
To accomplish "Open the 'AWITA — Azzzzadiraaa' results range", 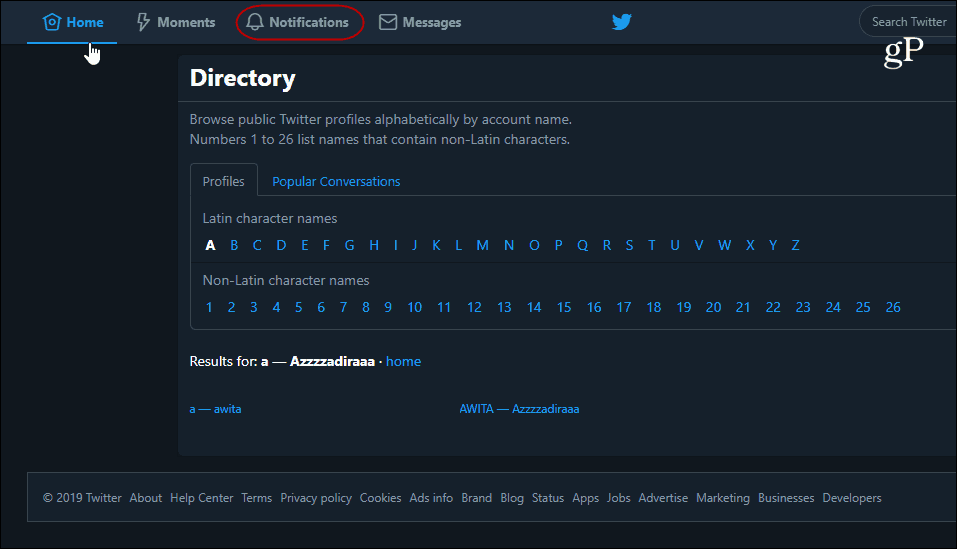I will point(519,409).
